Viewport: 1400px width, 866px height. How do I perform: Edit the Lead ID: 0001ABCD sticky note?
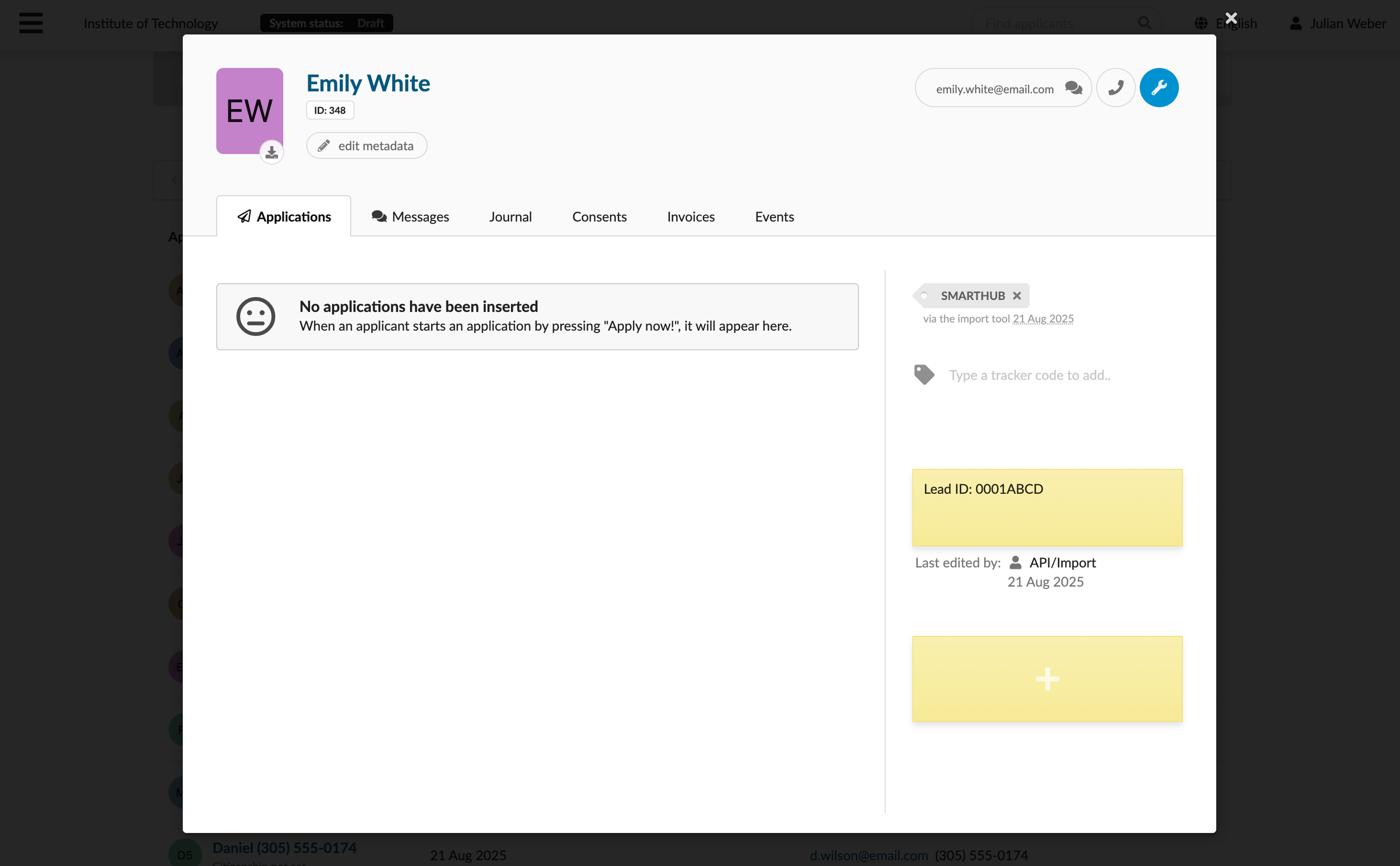pyautogui.click(x=1047, y=508)
